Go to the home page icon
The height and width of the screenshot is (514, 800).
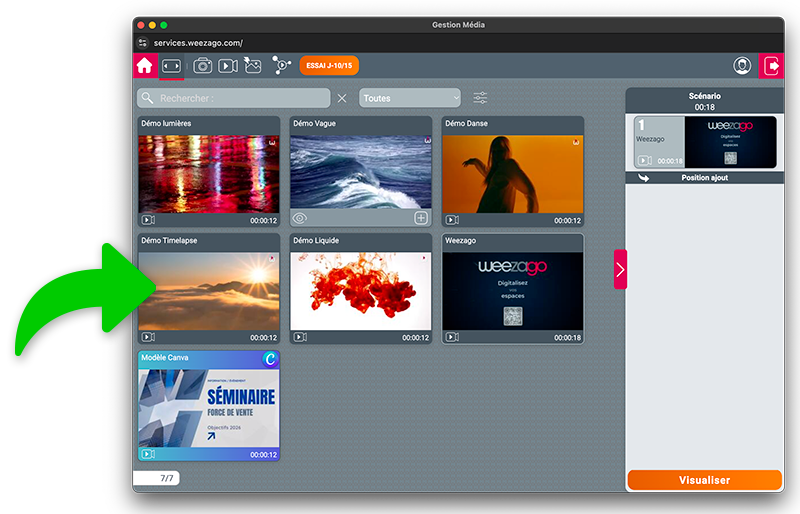coord(145,66)
